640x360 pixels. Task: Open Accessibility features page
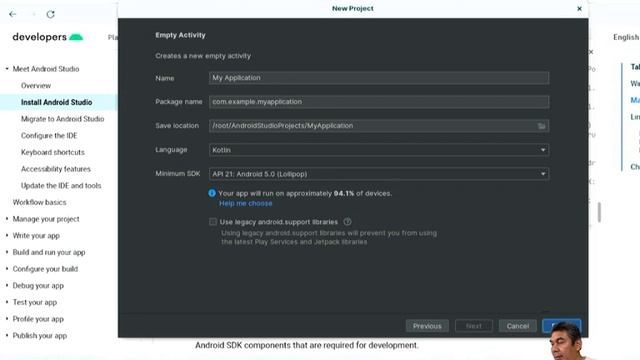point(56,169)
